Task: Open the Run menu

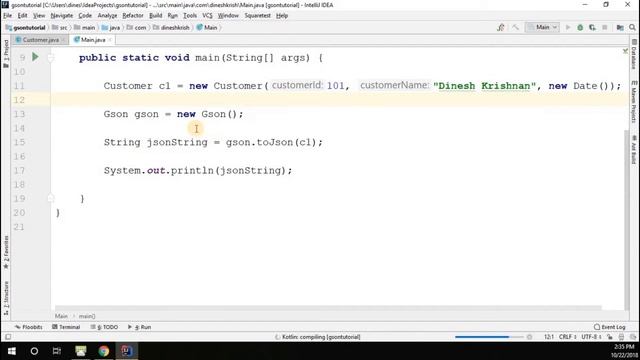Action: tap(173, 16)
